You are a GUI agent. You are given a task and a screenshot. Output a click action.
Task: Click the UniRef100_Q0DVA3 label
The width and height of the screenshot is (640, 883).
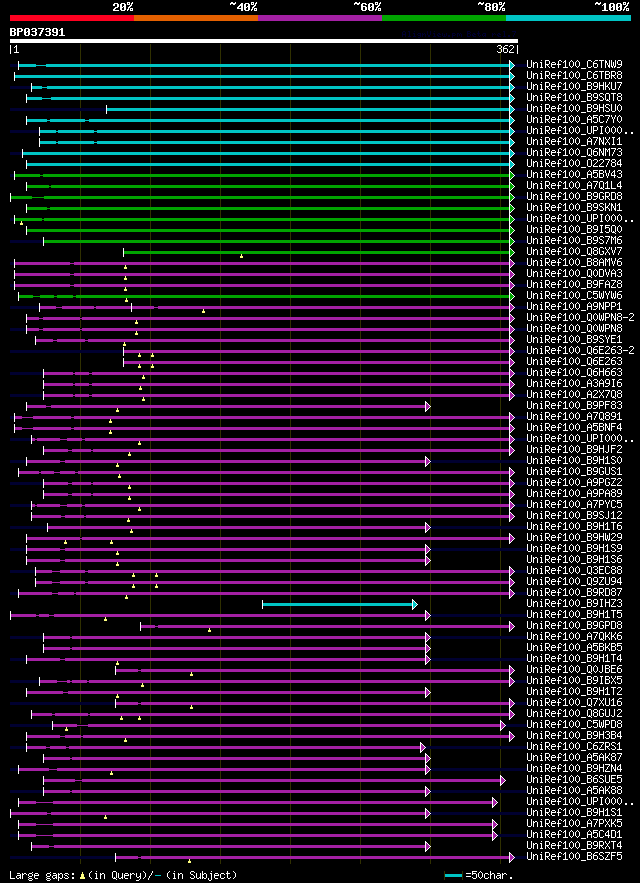[x=574, y=273]
